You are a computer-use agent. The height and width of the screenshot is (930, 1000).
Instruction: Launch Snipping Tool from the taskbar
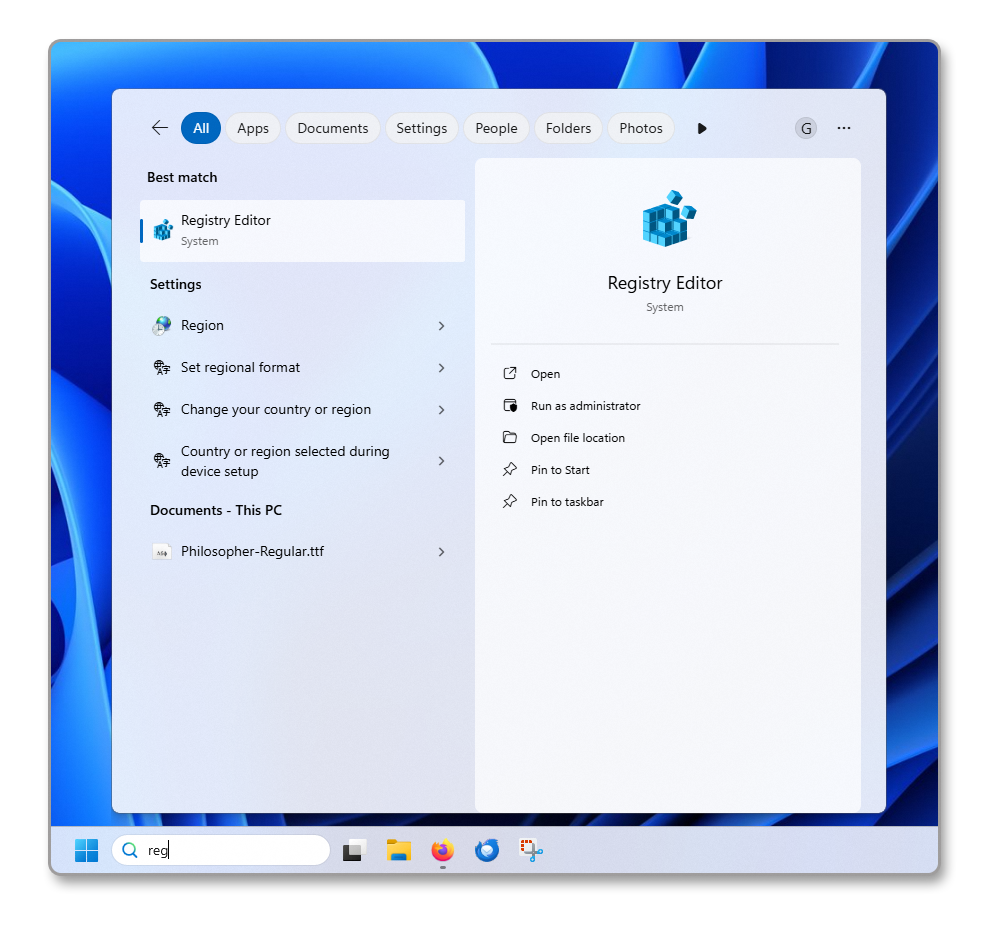coord(530,851)
